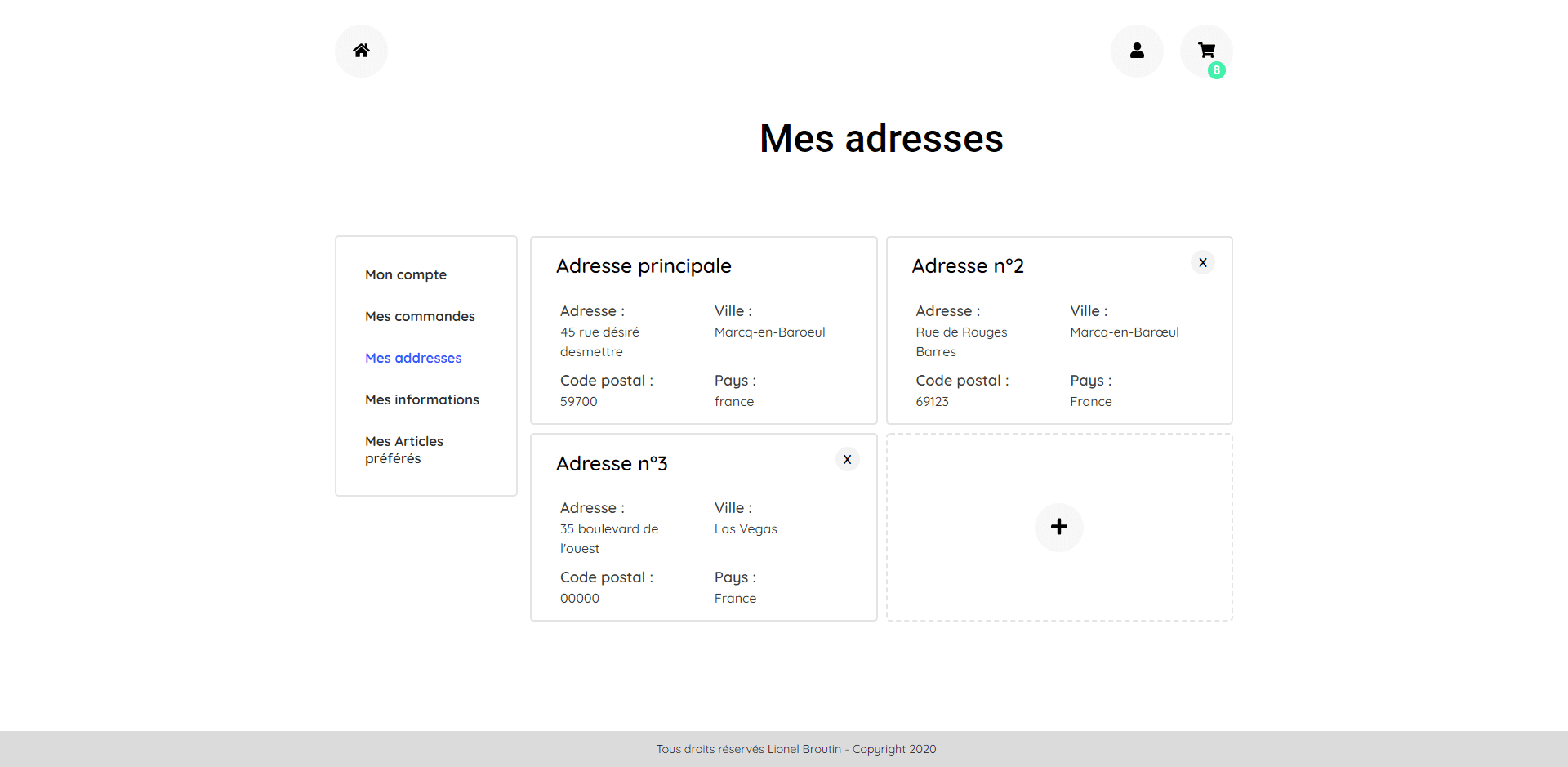Delete Adresse n°2 with its X button
Viewport: 1568px width, 767px height.
(1202, 262)
